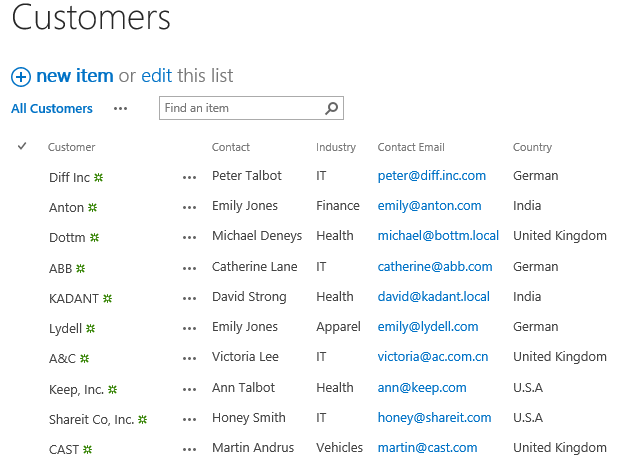This screenshot has height=467, width=640.
Task: Open the ellipsis menu for CAST row
Action: [189, 450]
